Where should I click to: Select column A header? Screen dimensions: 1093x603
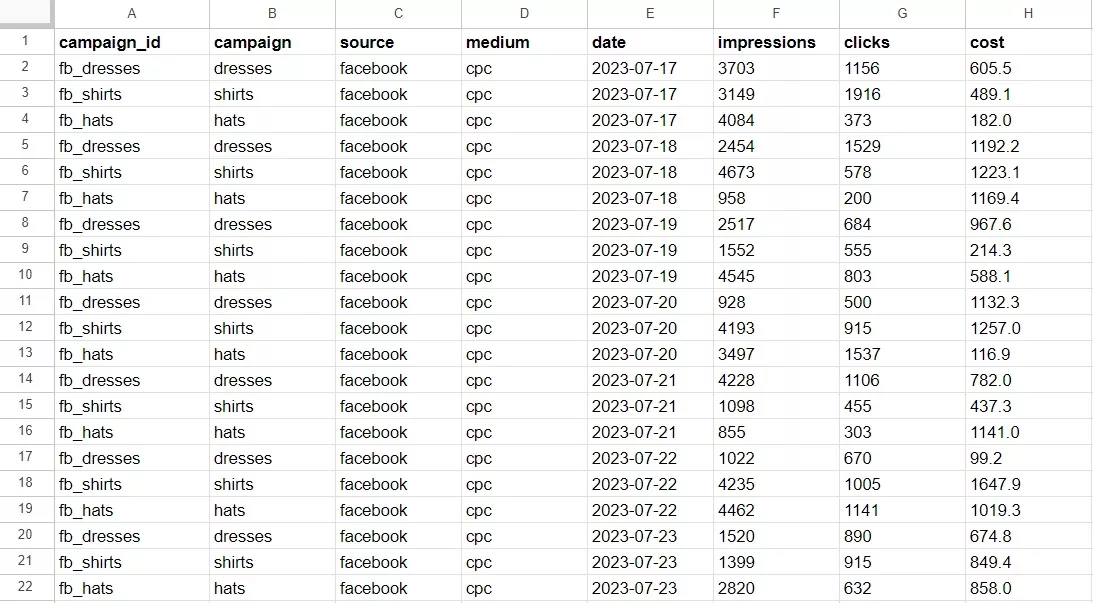tap(132, 13)
